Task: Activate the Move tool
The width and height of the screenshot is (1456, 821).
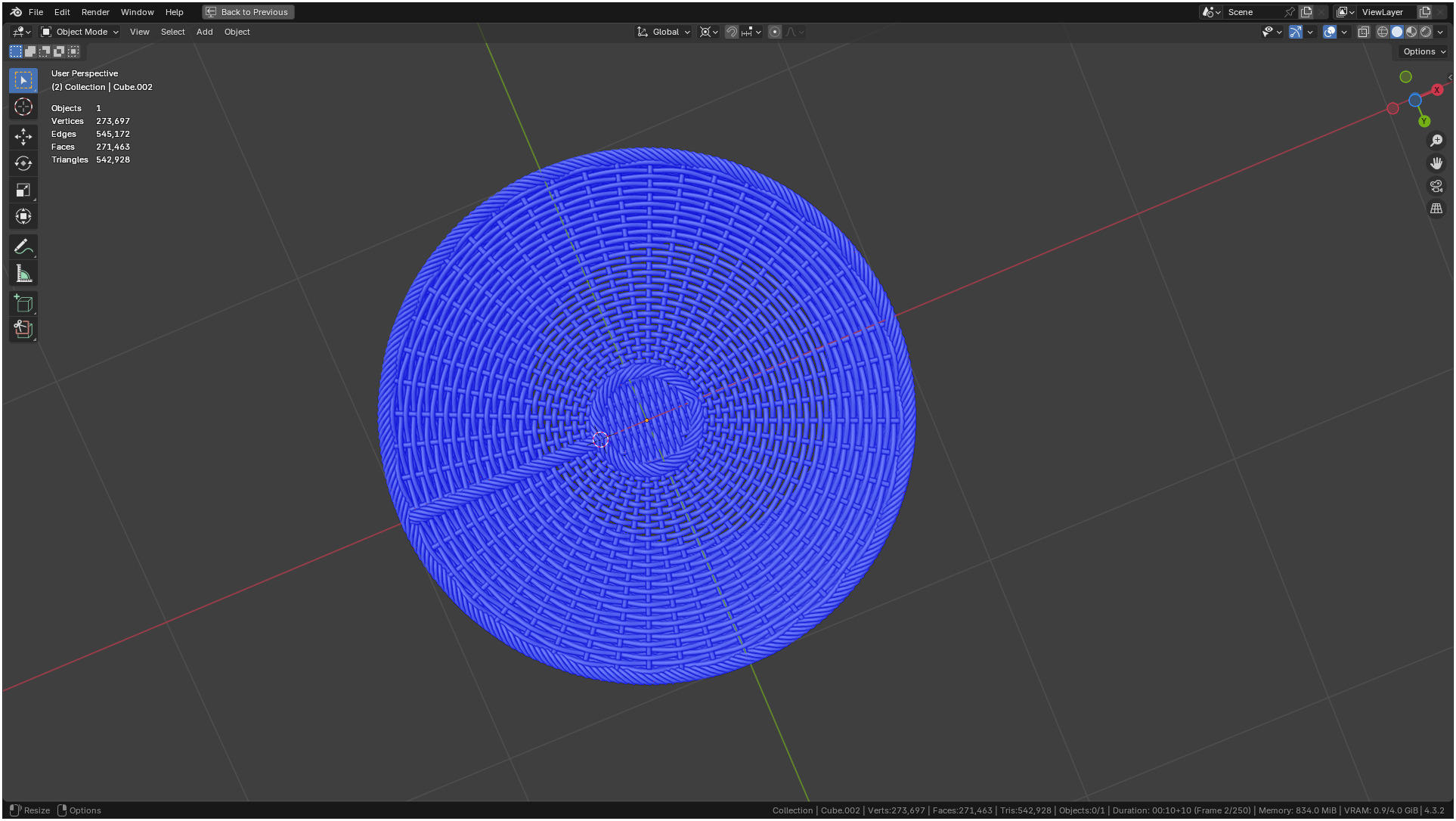Action: click(23, 137)
